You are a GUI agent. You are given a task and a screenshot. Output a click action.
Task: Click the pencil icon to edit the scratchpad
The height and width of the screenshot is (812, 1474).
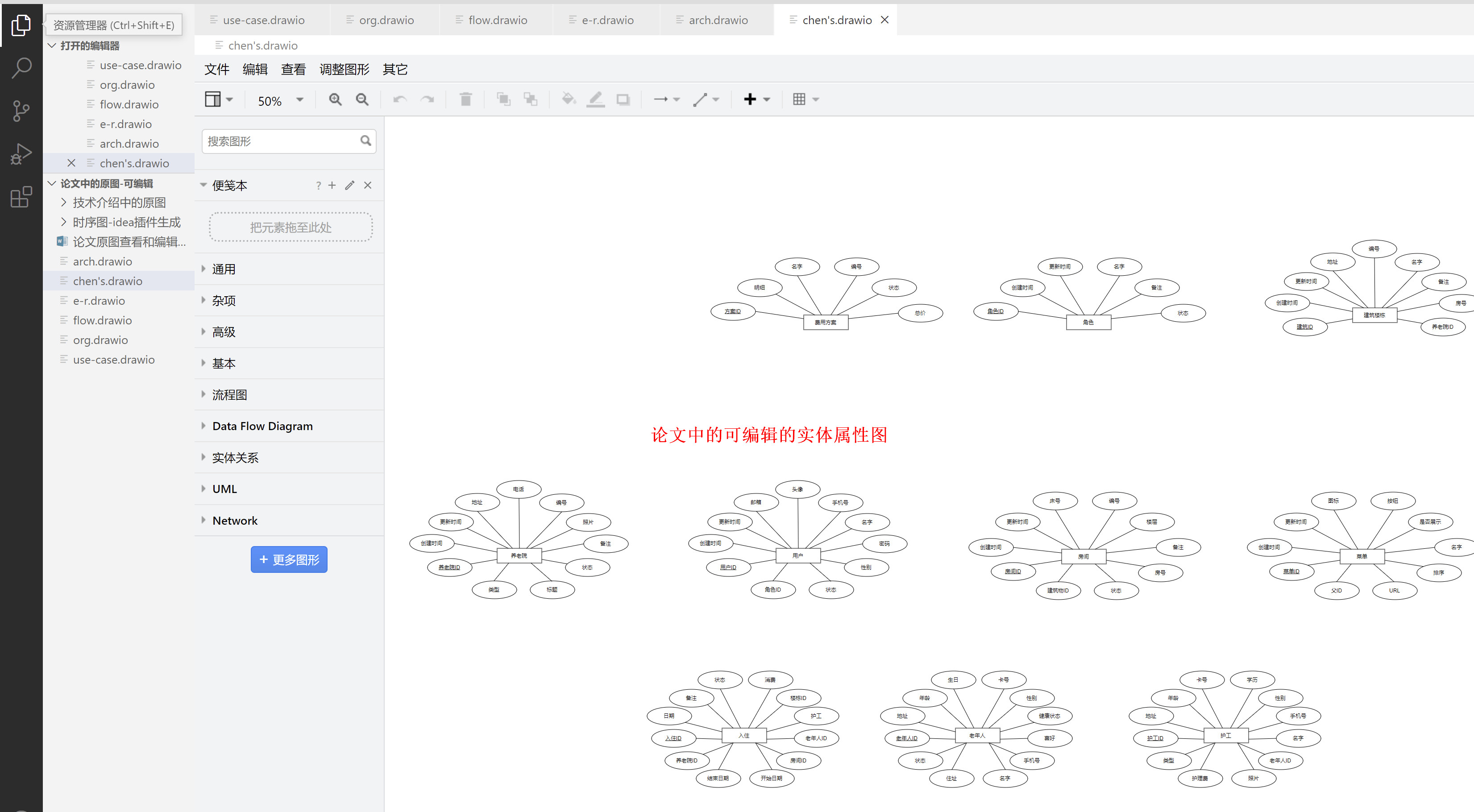click(349, 185)
